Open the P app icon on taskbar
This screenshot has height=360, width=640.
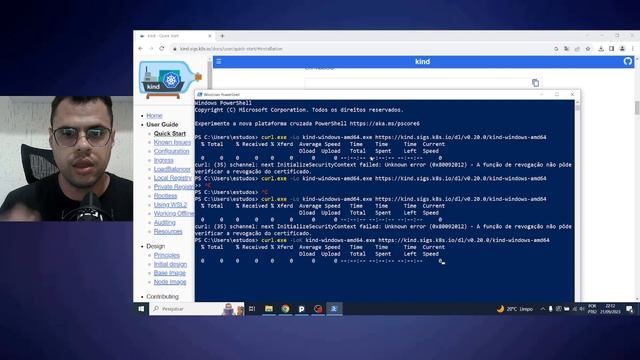[x=302, y=309]
